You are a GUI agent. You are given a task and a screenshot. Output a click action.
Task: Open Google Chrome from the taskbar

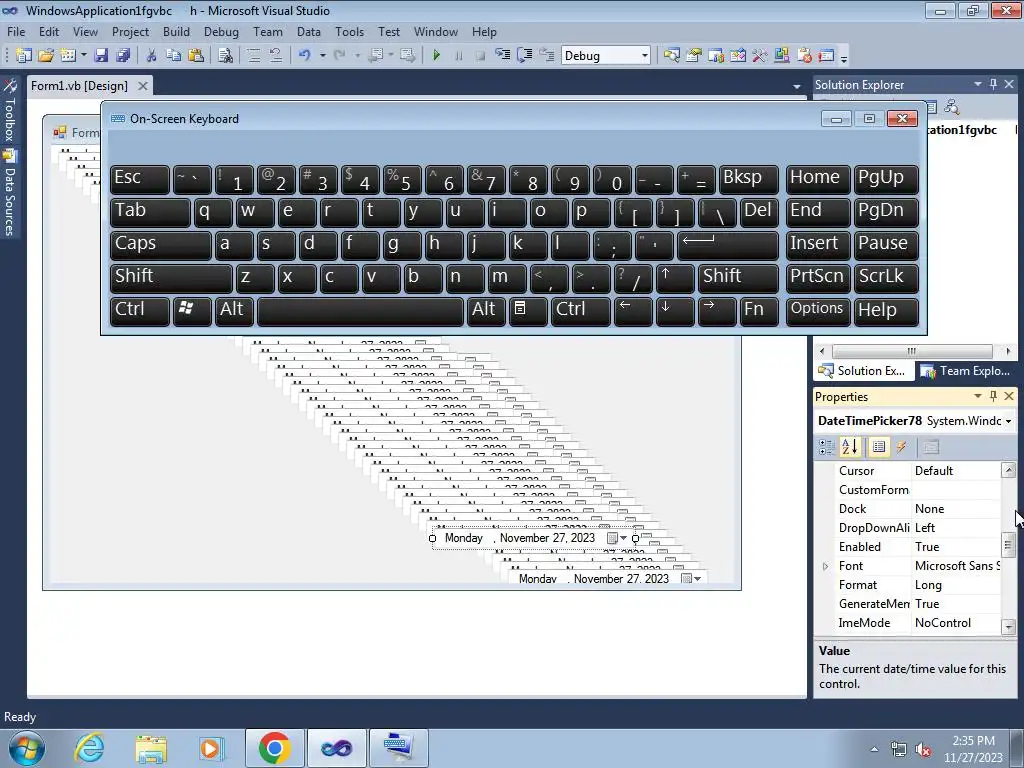click(x=274, y=748)
